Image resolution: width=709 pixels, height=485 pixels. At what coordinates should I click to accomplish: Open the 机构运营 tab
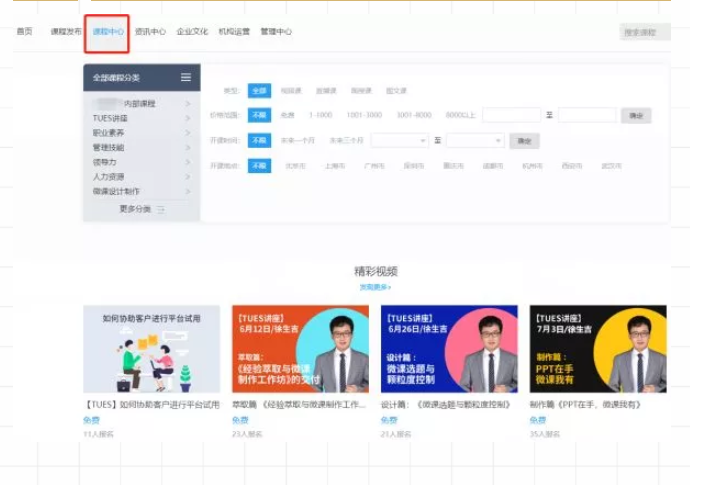click(234, 31)
